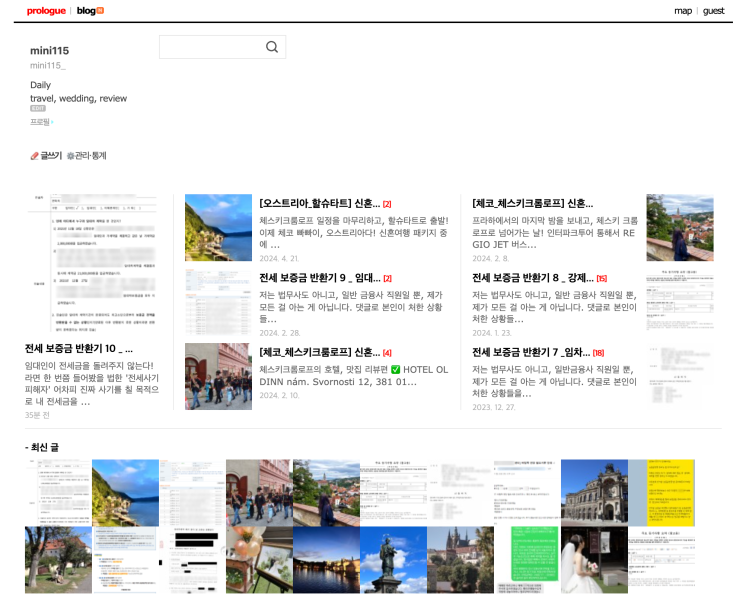Open post 전세 보증금 반환기 9 _ 임대...
This screenshot has height=602, width=743.
pyautogui.click(x=320, y=278)
